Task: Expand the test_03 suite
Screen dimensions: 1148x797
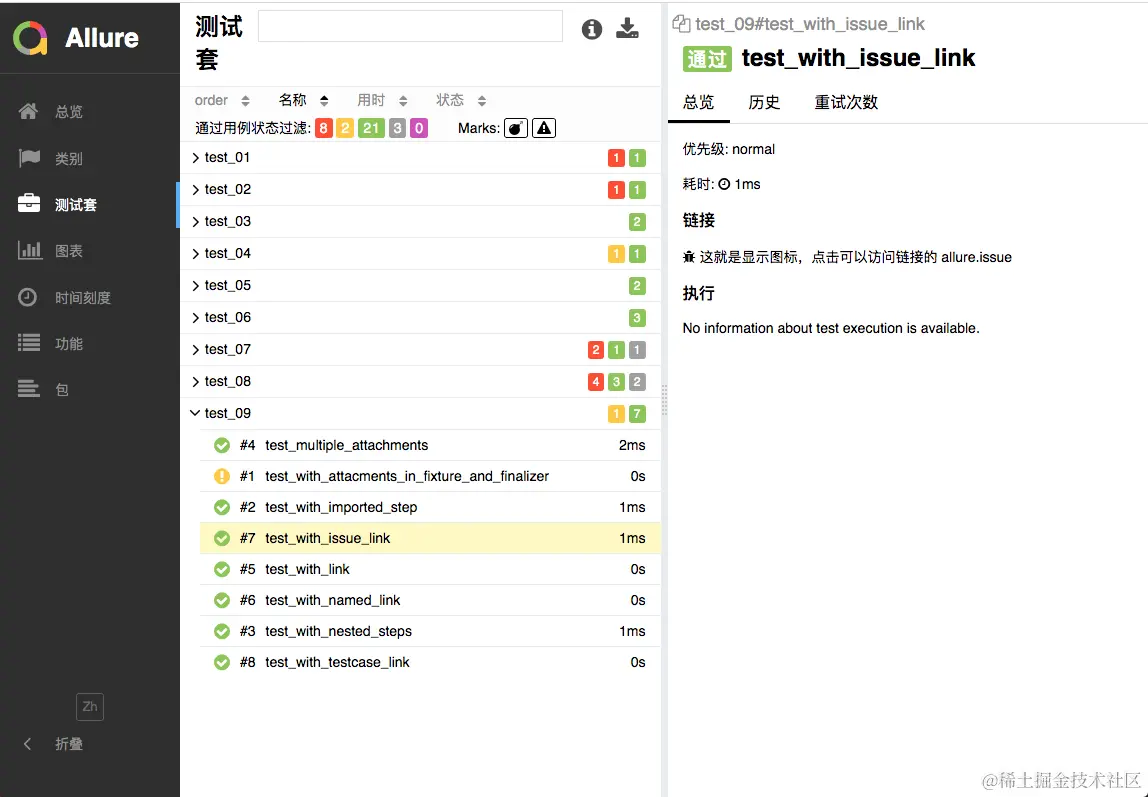Action: click(420, 222)
